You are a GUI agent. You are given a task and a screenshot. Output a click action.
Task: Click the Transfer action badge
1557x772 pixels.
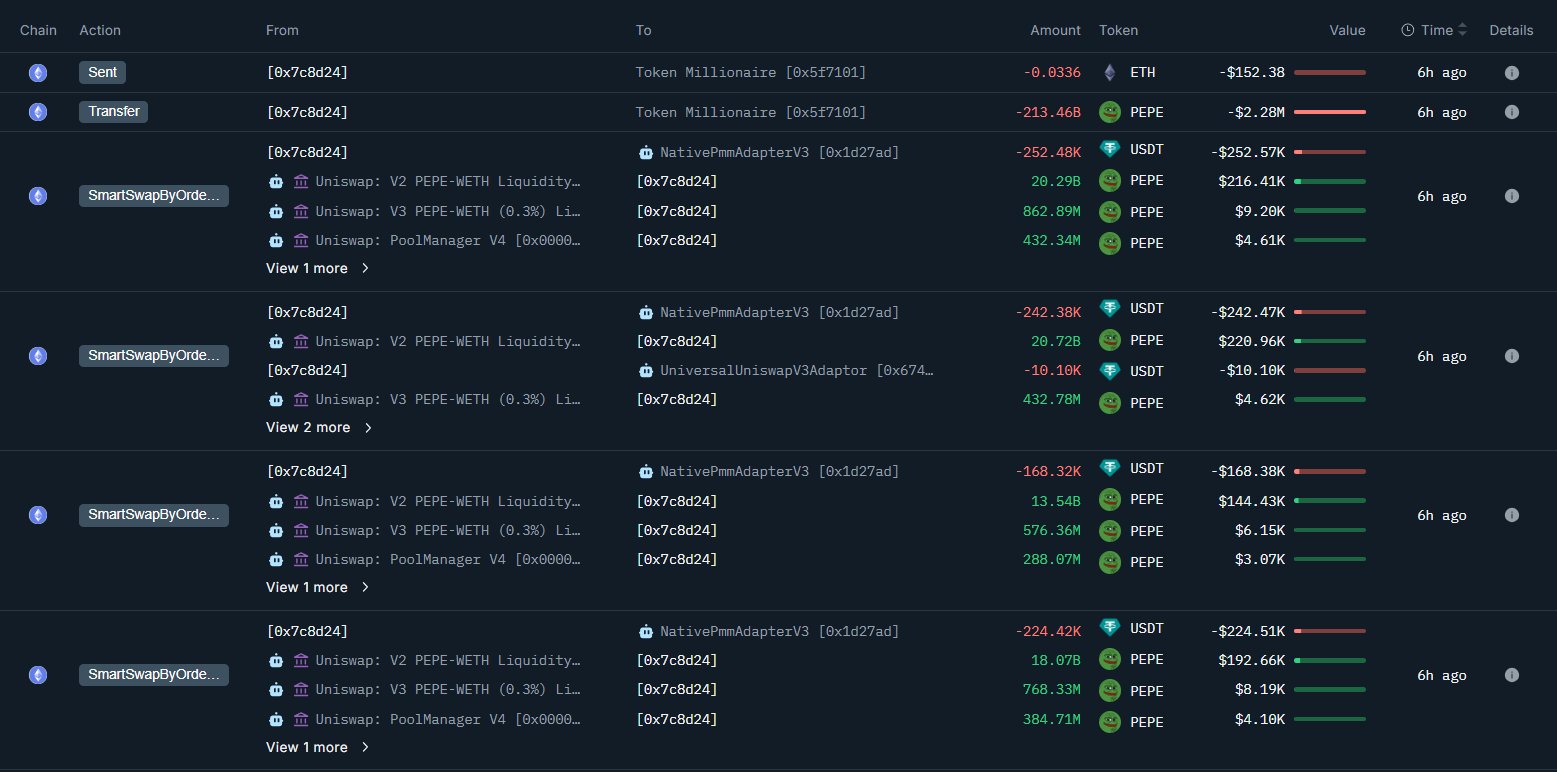pyautogui.click(x=113, y=112)
